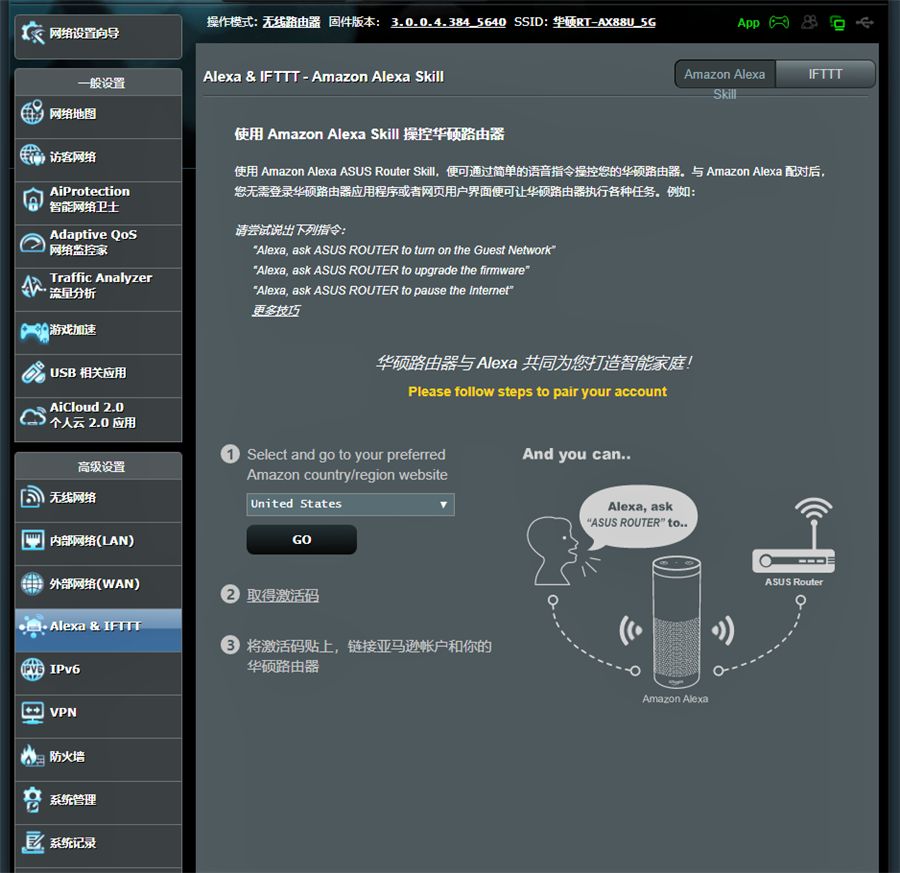Screen dimensions: 900x873
Task: Click the green network devices icon in header
Action: 837,23
